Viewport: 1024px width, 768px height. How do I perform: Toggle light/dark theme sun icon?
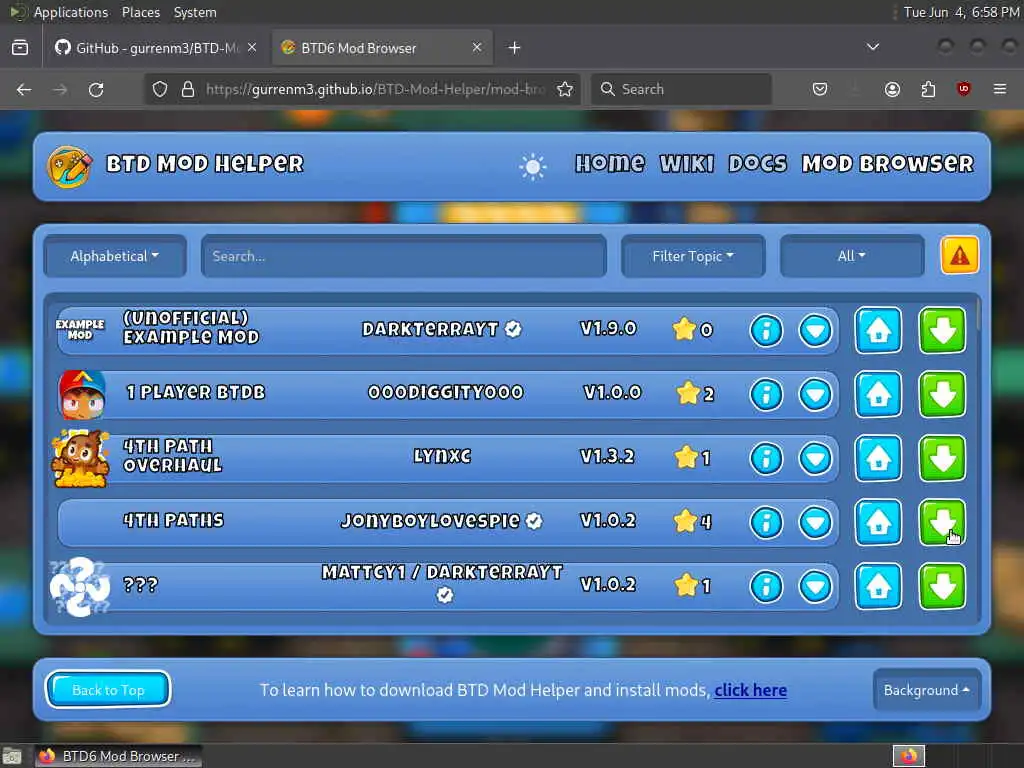(x=533, y=167)
